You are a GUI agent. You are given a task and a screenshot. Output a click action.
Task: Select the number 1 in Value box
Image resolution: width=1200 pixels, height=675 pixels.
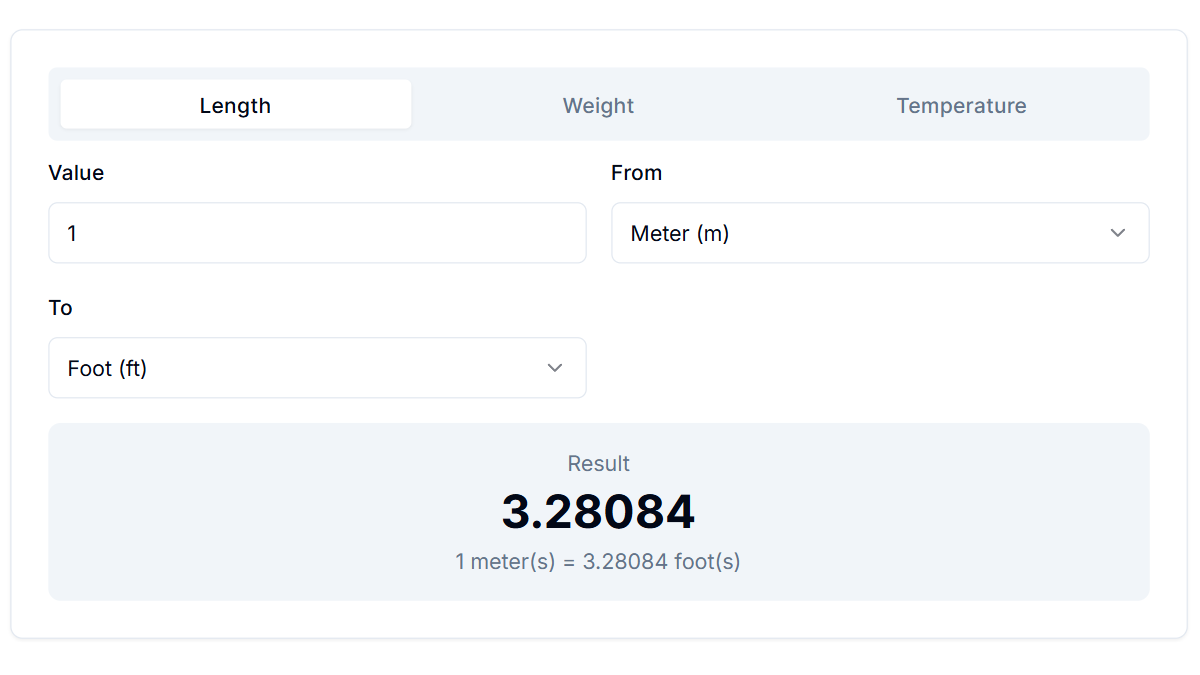click(x=72, y=233)
